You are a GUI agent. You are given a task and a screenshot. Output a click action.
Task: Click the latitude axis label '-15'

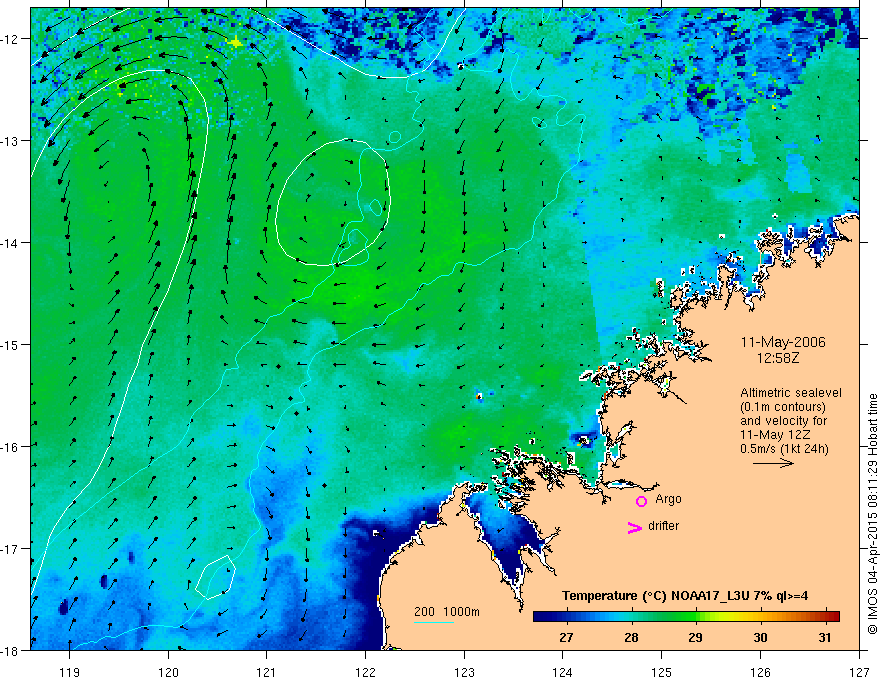(9, 344)
